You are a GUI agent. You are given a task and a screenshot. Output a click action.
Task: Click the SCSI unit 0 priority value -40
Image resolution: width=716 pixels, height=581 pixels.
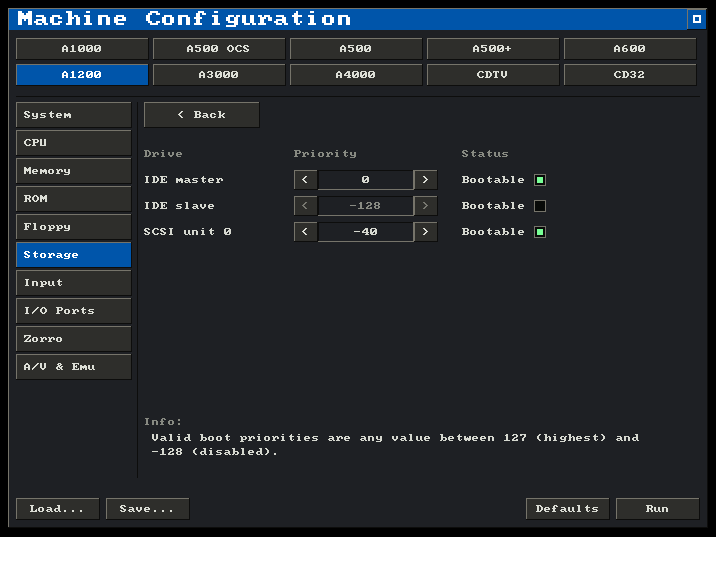click(x=365, y=232)
